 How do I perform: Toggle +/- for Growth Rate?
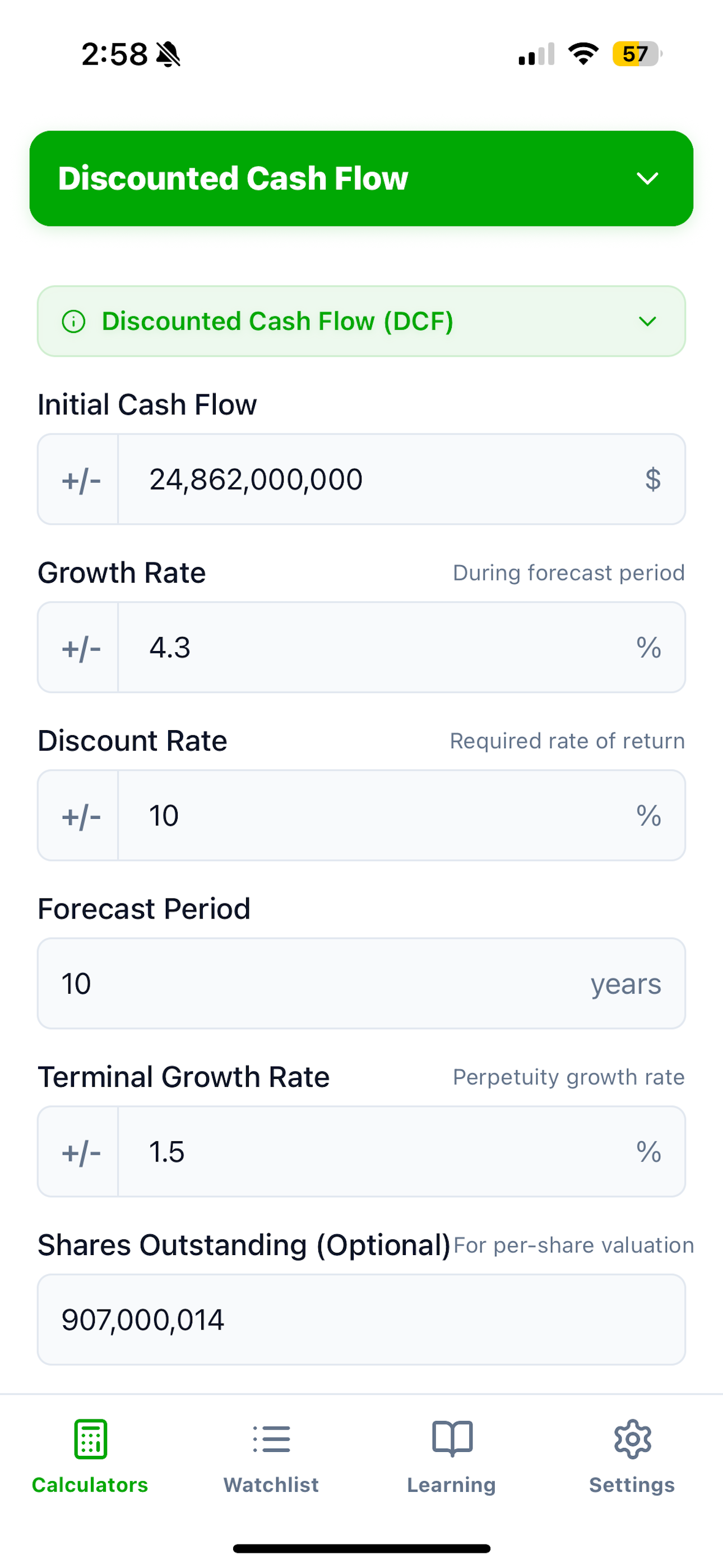[x=80, y=648]
